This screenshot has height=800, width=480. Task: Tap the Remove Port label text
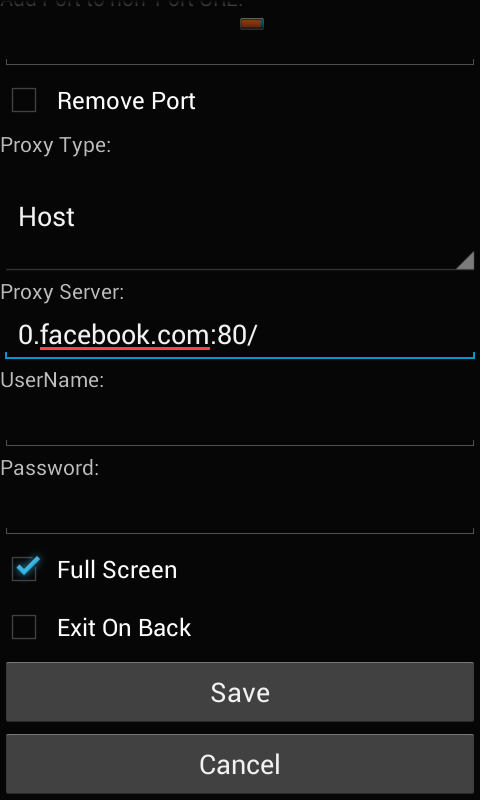126,101
